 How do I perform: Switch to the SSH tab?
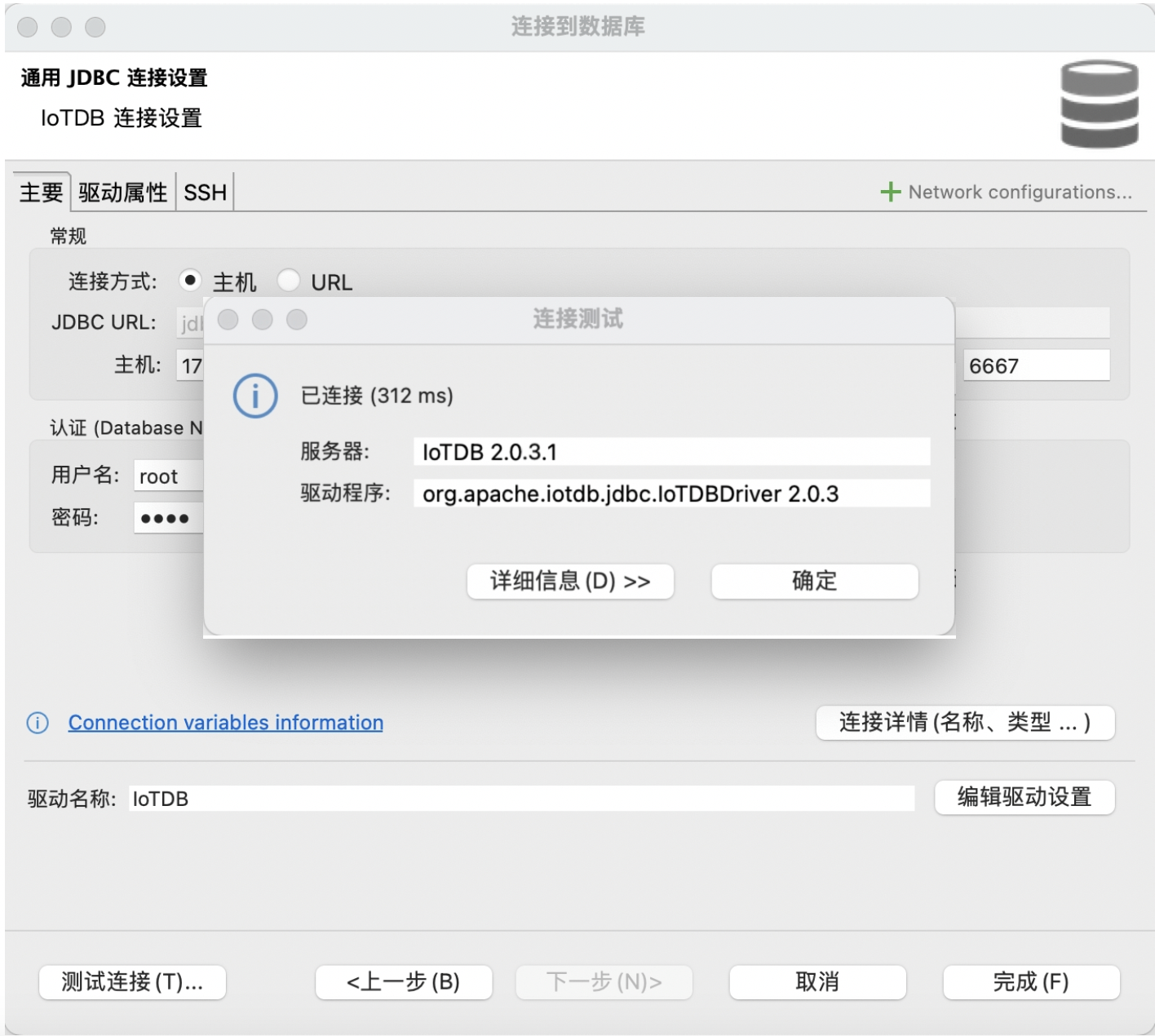coord(203,193)
